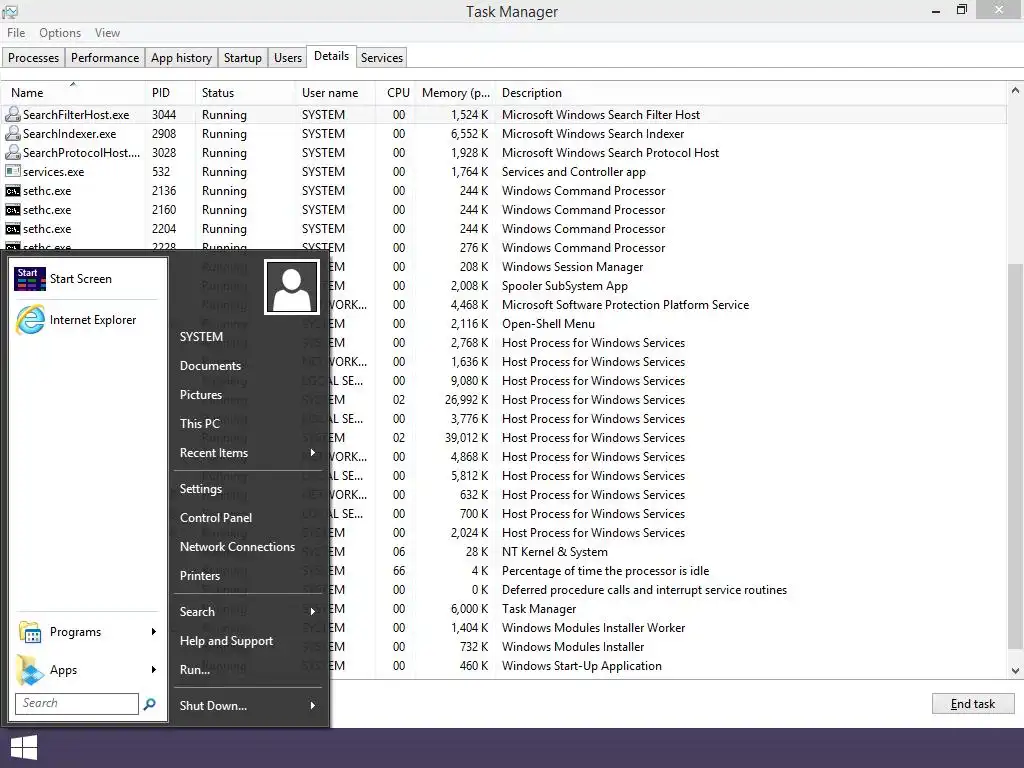The image size is (1024, 768).
Task: Sort by Memory column header
Action: 455,93
